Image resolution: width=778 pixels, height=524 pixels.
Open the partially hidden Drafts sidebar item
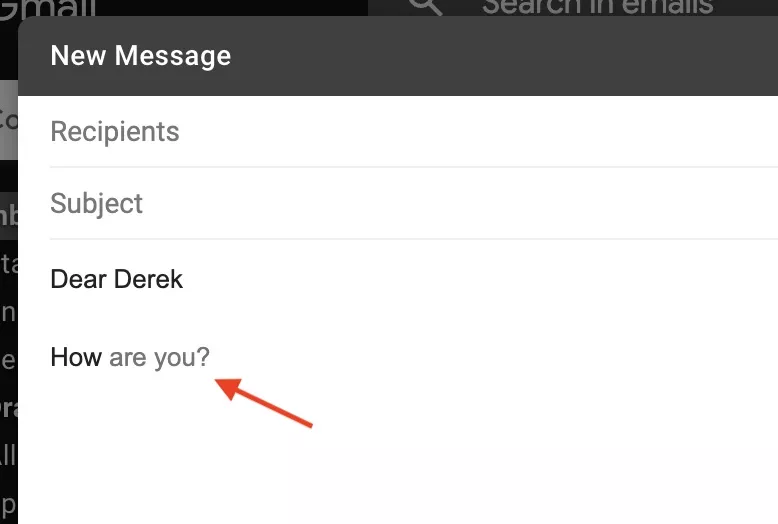[x=8, y=408]
